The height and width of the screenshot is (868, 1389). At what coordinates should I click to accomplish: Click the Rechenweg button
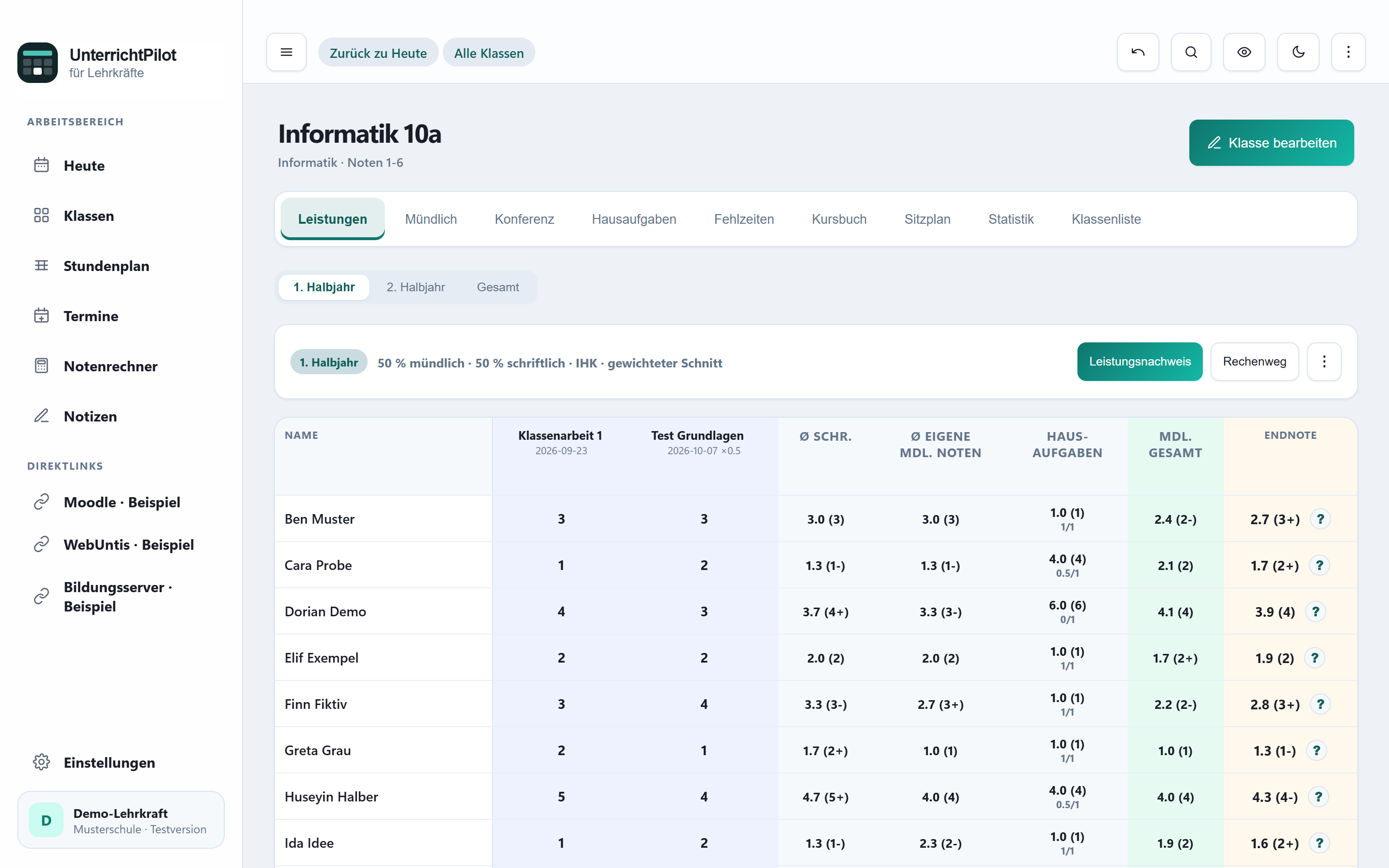(x=1255, y=362)
